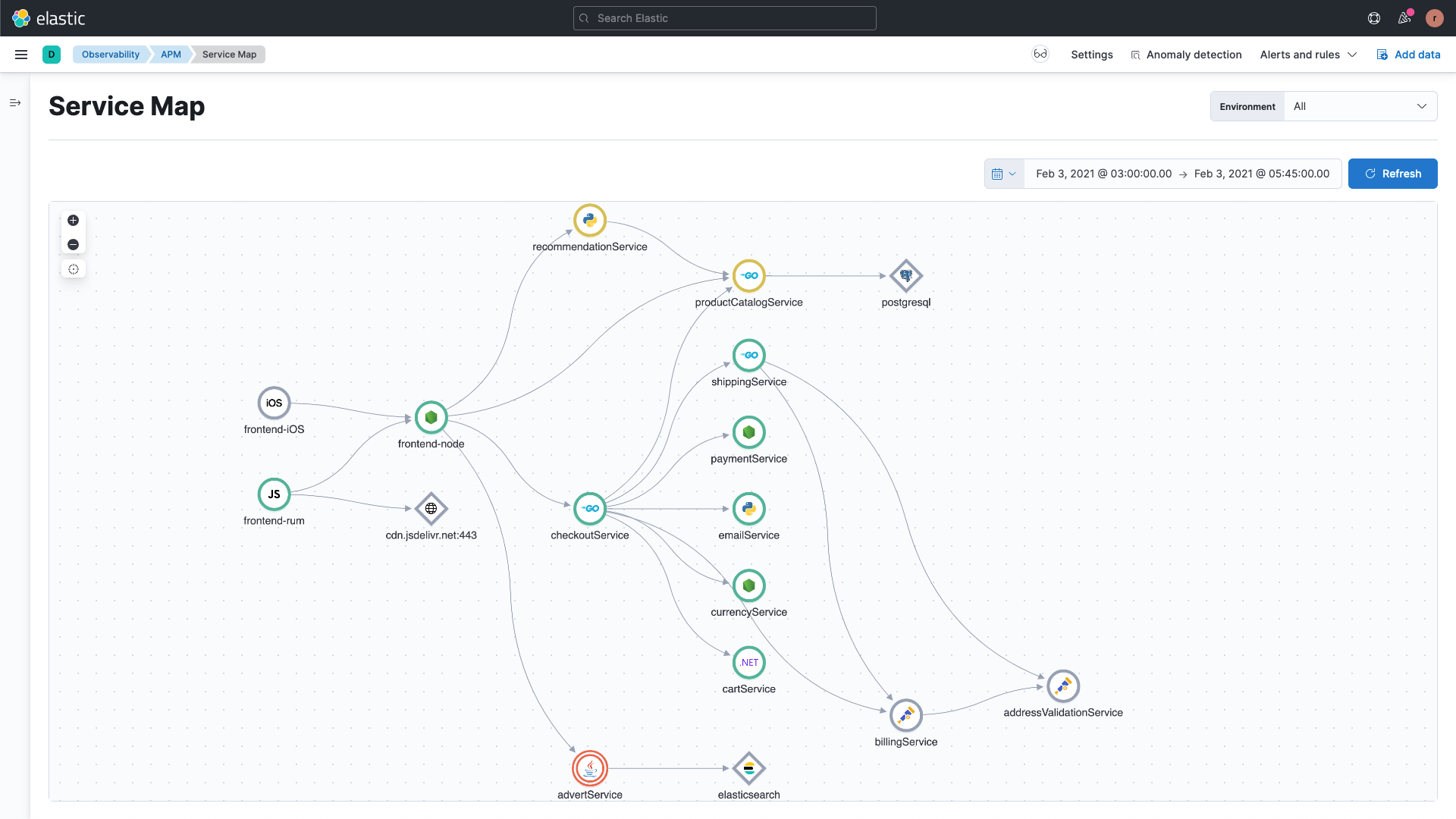
Task: Select the advertService Java node
Action: 590,768
